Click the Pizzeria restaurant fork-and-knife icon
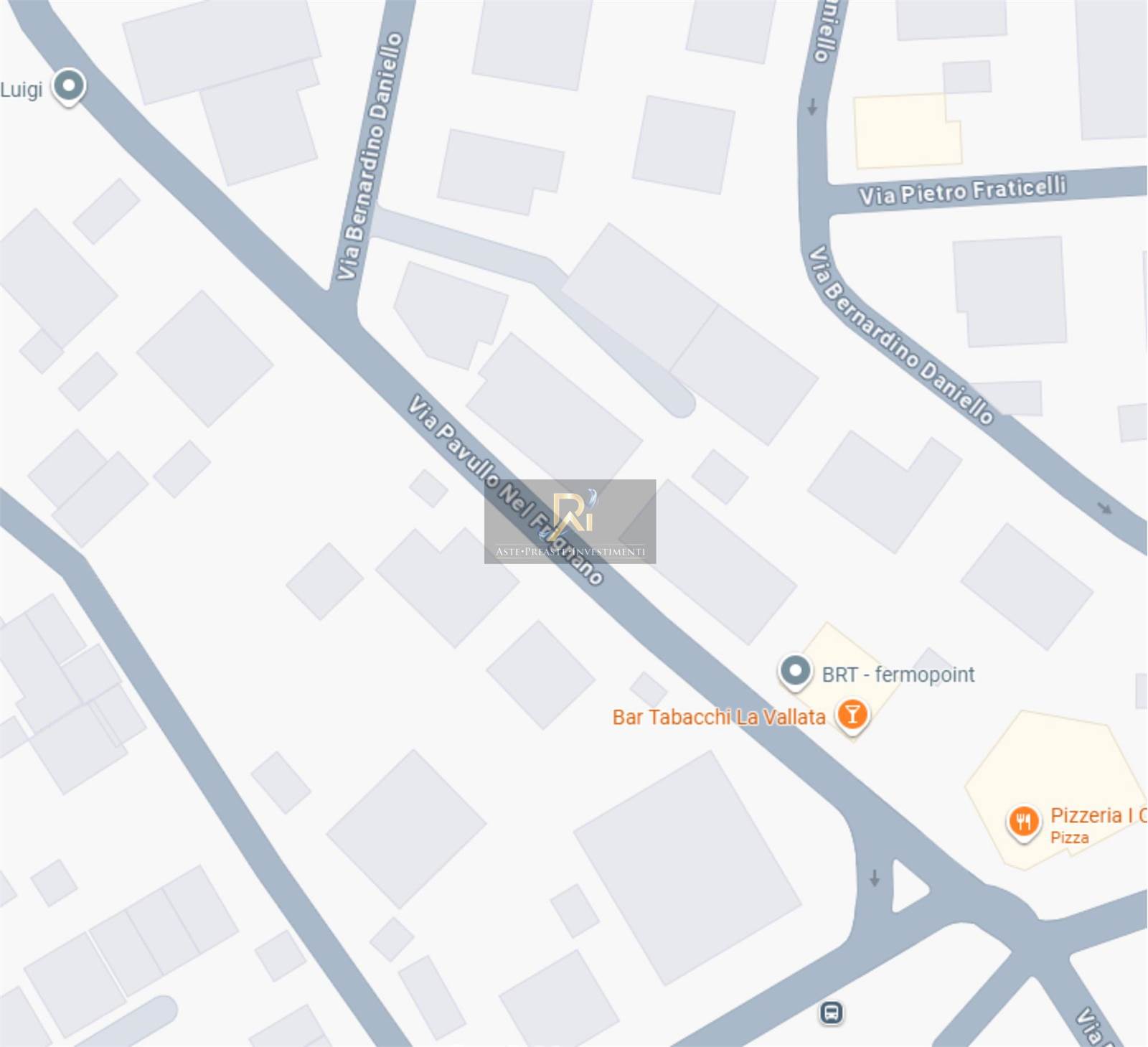The image size is (1148, 1047). 1024,822
